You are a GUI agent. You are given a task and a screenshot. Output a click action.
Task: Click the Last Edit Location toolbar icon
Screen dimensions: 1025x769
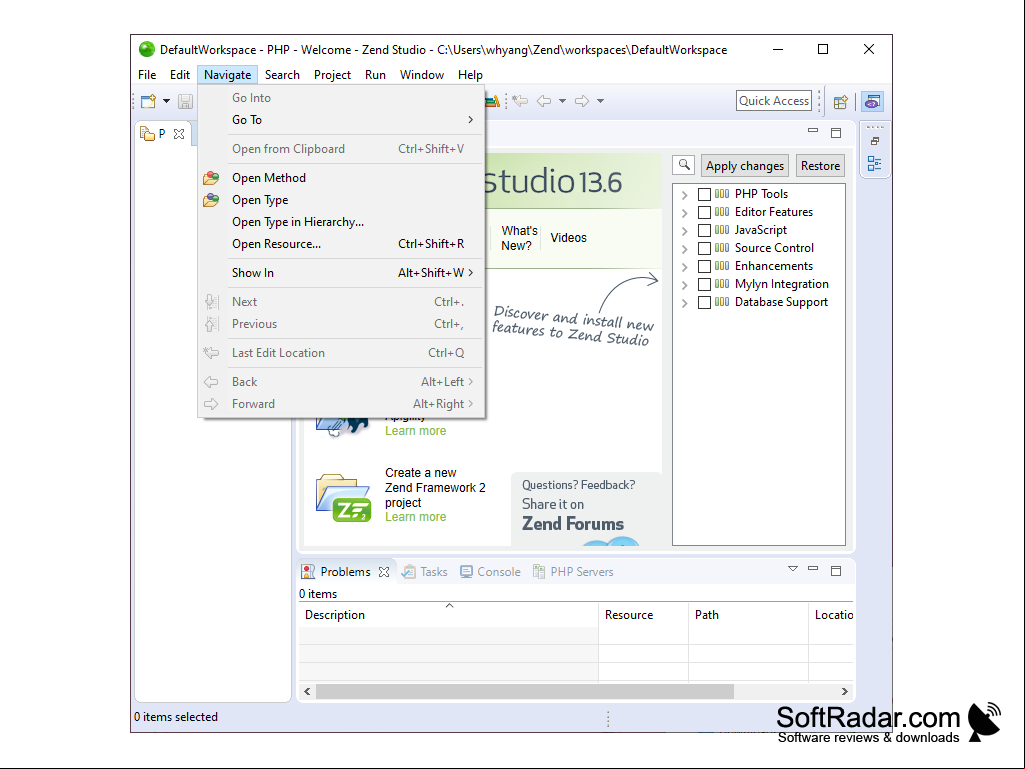(520, 101)
